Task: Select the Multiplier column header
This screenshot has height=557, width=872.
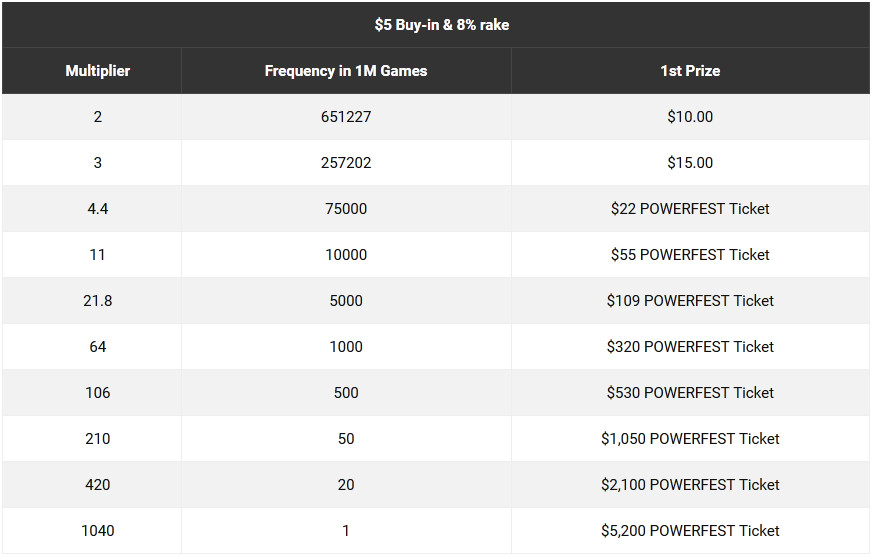Action: coord(97,71)
